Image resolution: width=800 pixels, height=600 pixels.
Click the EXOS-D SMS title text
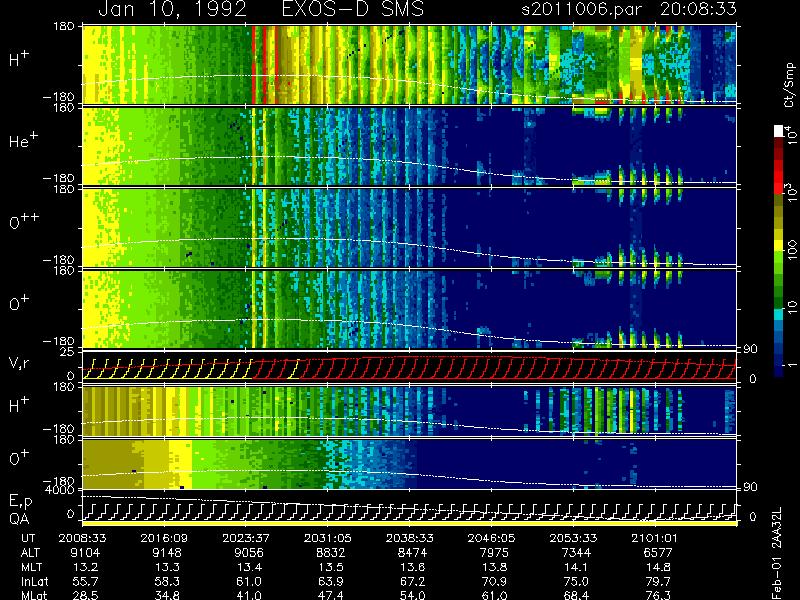(x=353, y=9)
